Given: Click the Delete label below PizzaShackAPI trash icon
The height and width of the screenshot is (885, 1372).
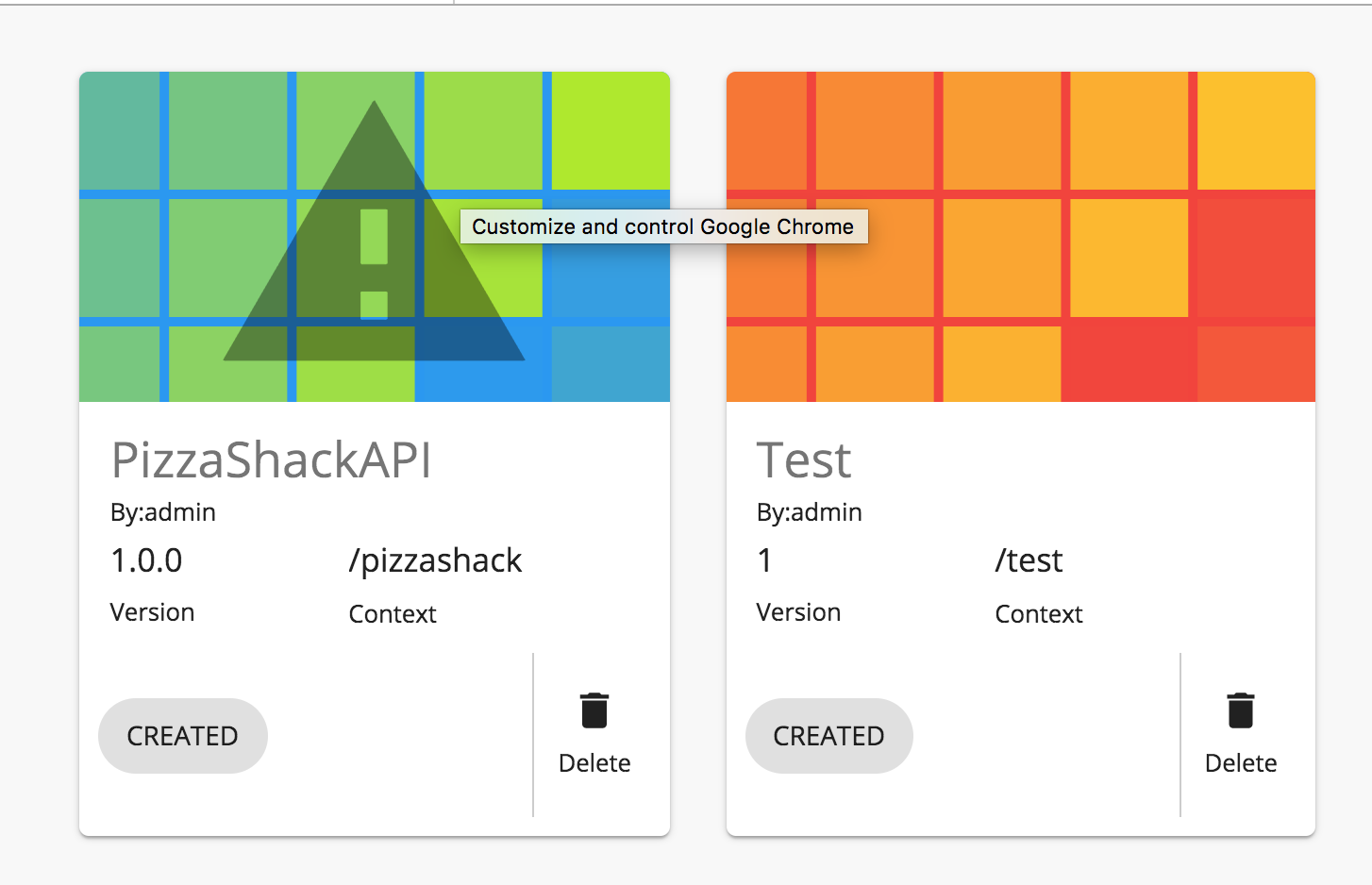Looking at the screenshot, I should pyautogui.click(x=594, y=763).
